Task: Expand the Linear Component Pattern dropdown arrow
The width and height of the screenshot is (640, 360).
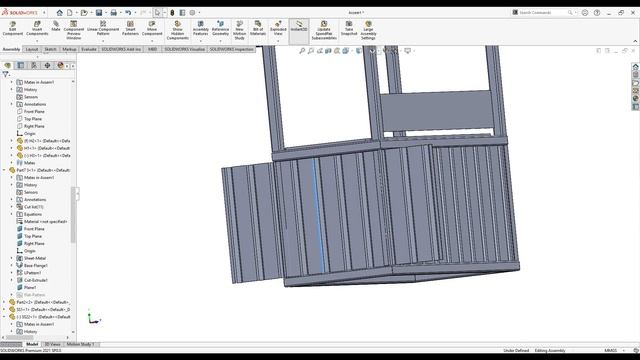Action: pyautogui.click(x=103, y=40)
